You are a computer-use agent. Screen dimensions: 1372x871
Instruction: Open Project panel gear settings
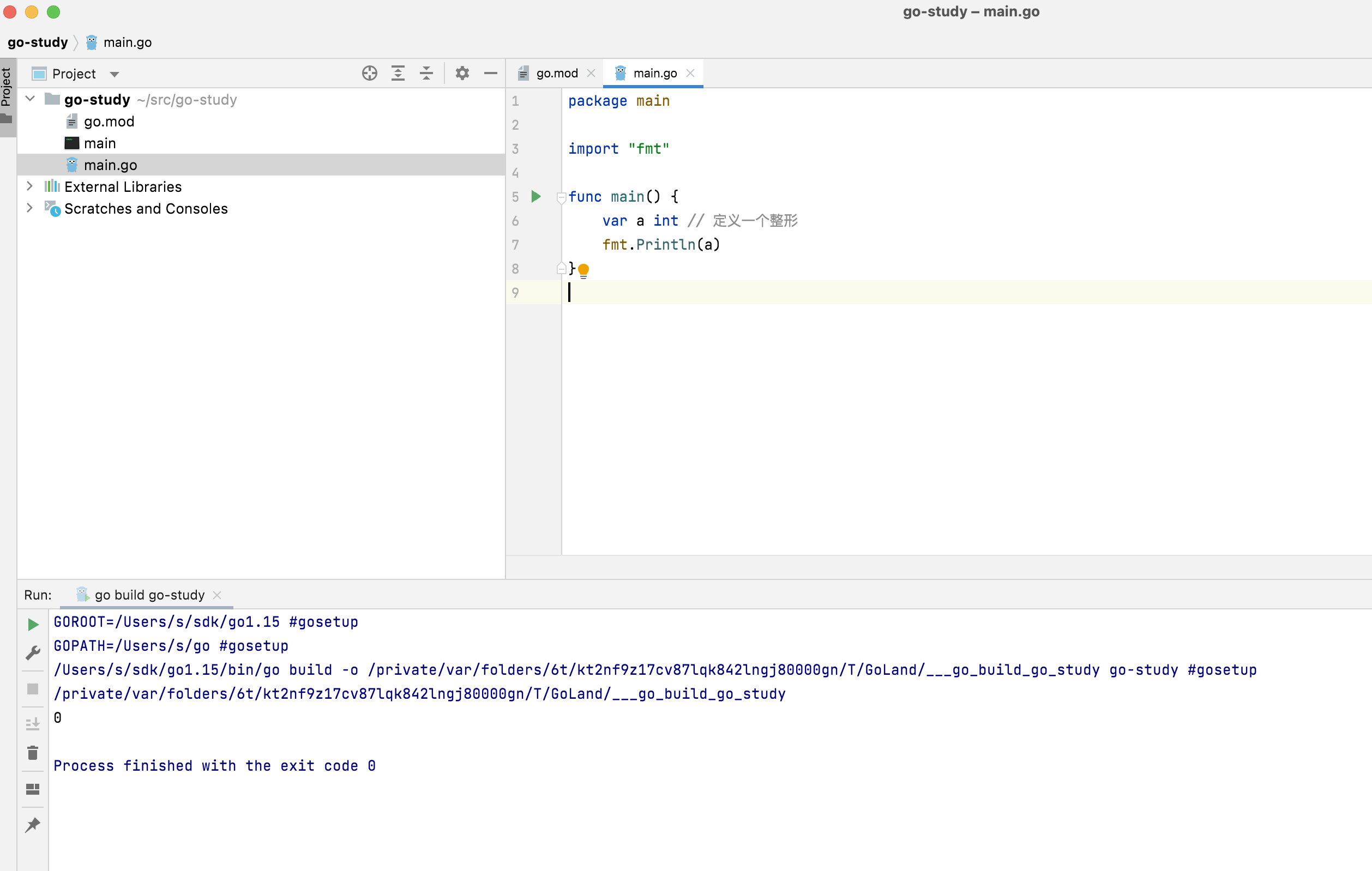coord(462,74)
